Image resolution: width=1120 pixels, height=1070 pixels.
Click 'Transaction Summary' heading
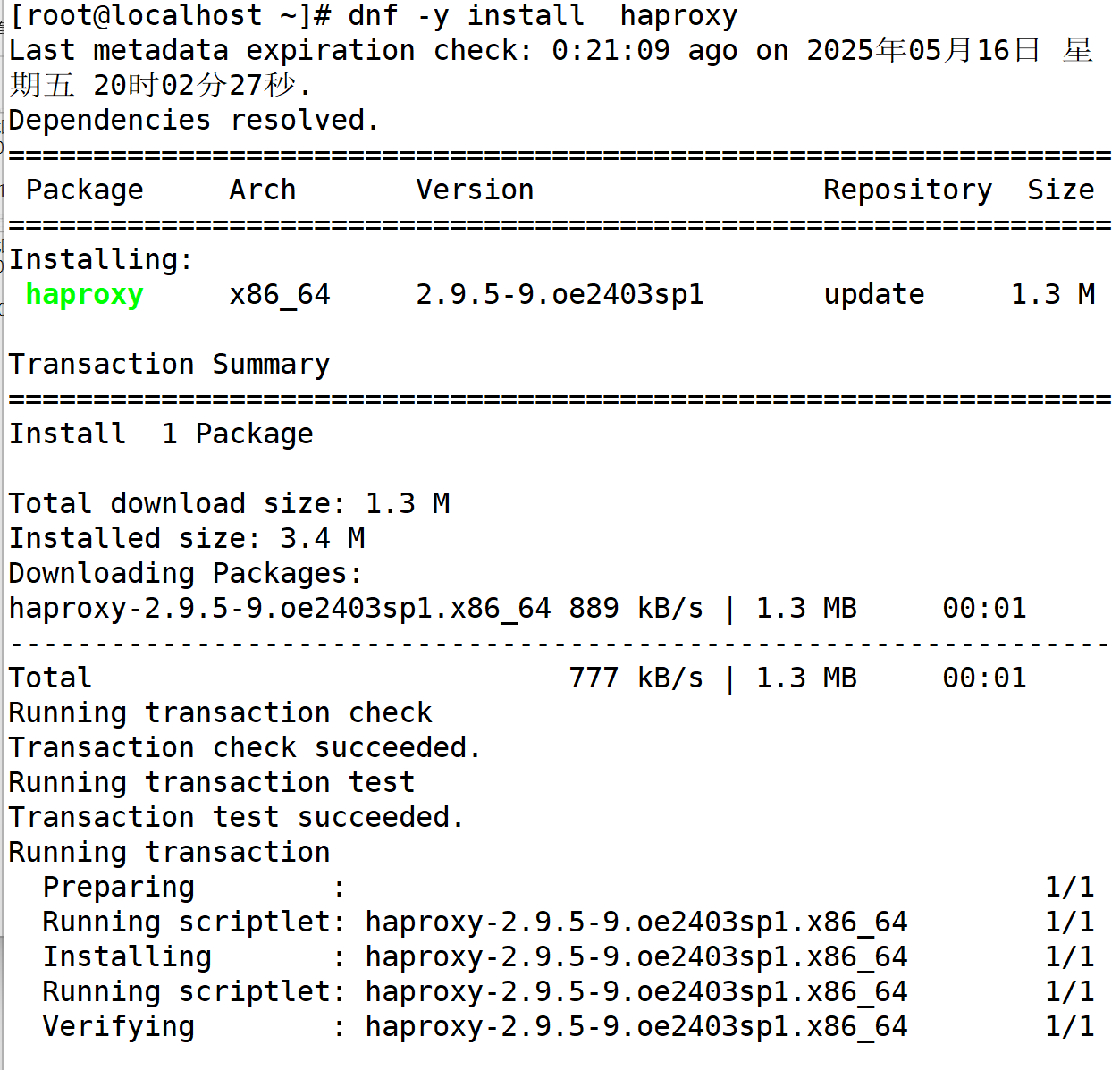pos(170,365)
